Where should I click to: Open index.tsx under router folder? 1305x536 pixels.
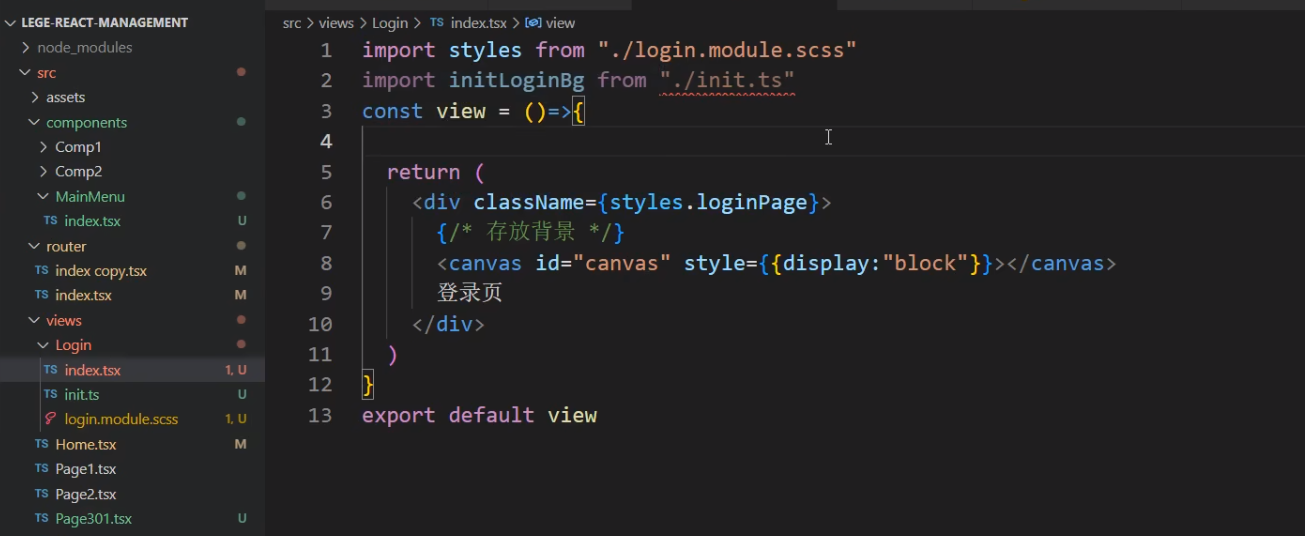[83, 295]
